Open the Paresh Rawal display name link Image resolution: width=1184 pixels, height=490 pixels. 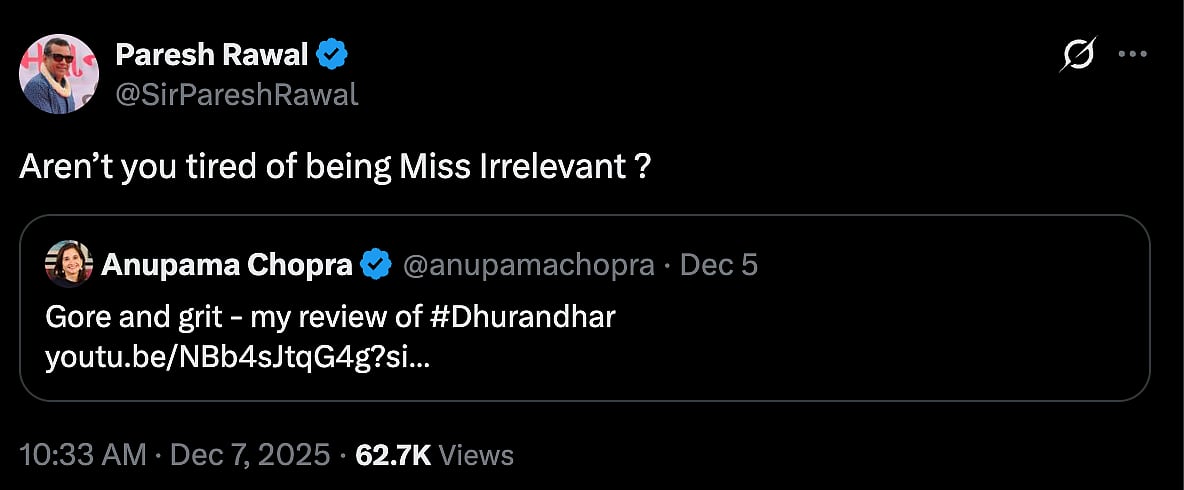point(212,56)
